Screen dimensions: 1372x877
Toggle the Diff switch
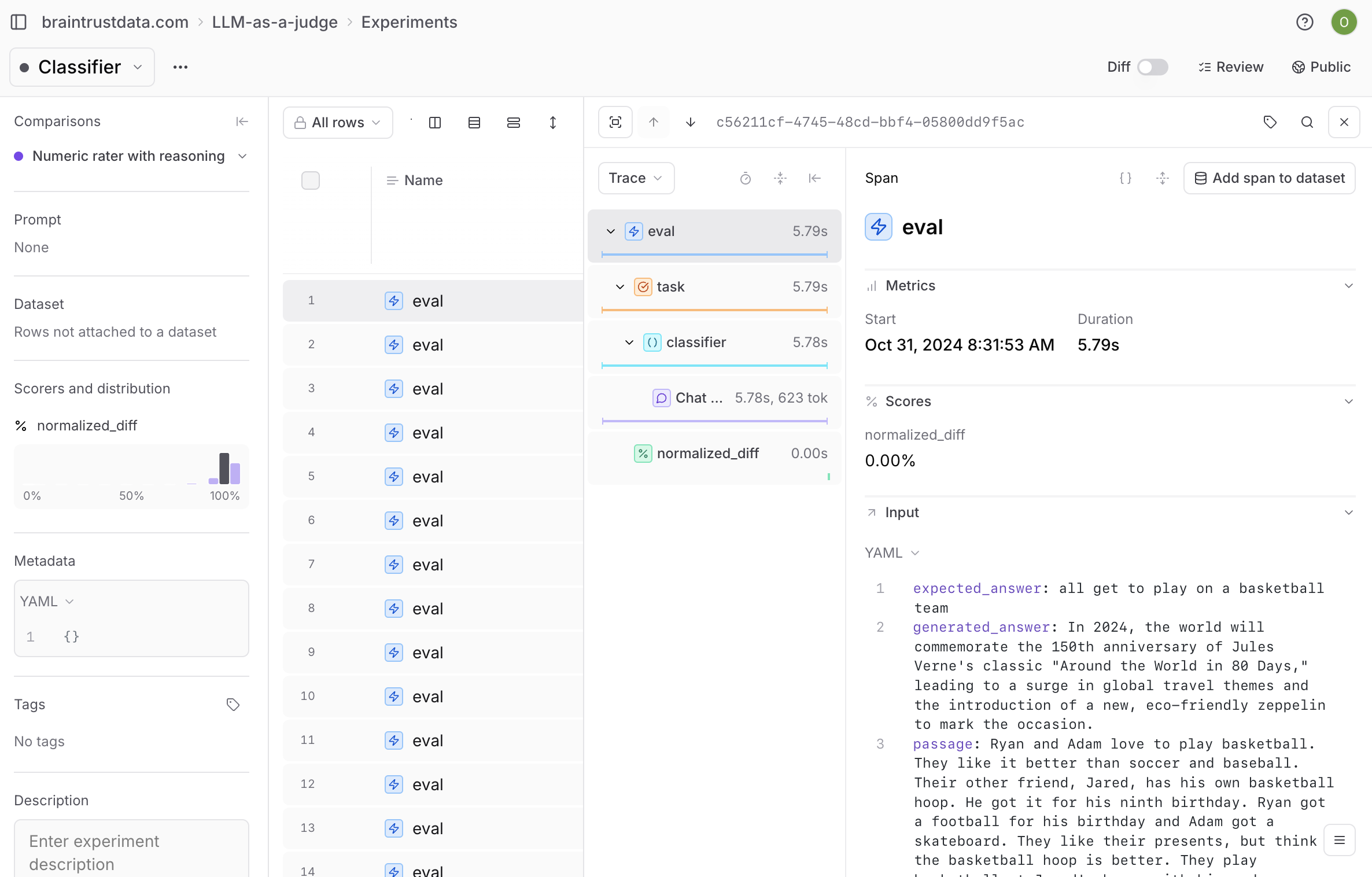click(1152, 67)
